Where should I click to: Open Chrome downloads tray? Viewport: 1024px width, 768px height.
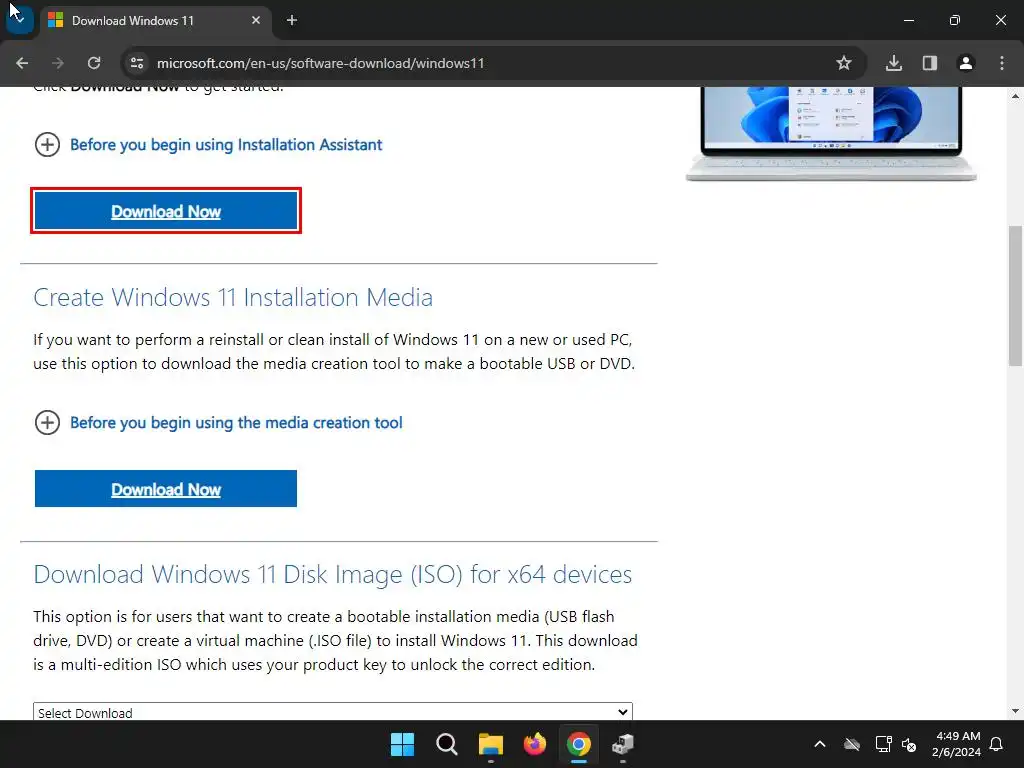pos(894,63)
